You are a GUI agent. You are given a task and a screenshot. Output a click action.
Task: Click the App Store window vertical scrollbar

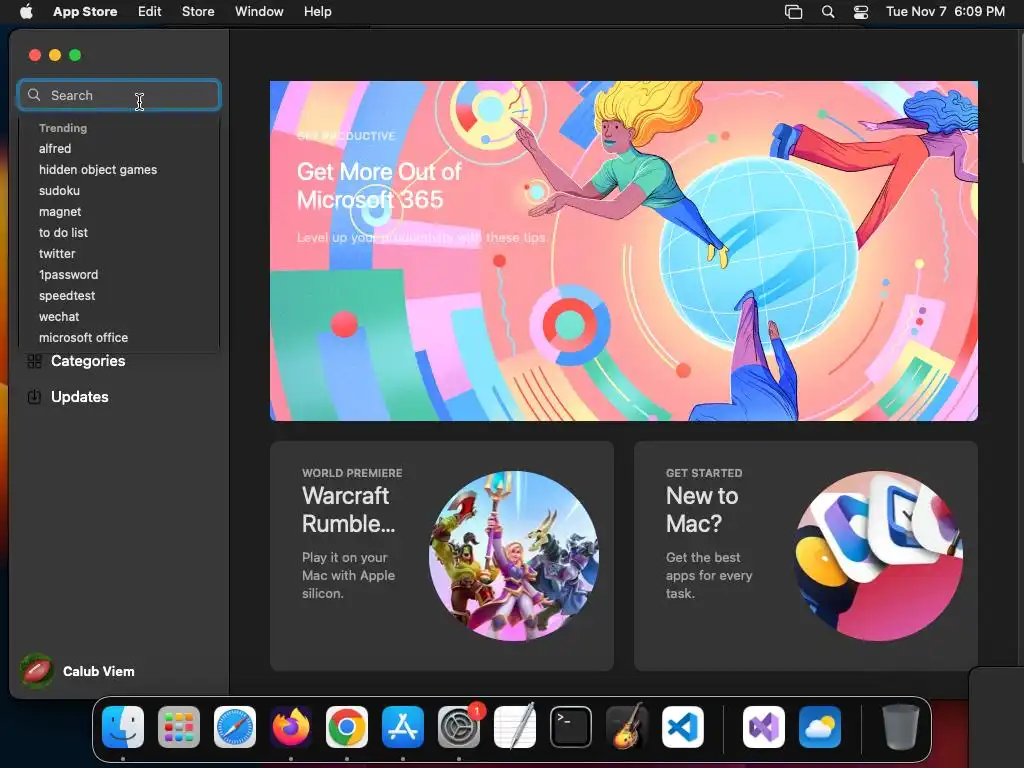1020,98
